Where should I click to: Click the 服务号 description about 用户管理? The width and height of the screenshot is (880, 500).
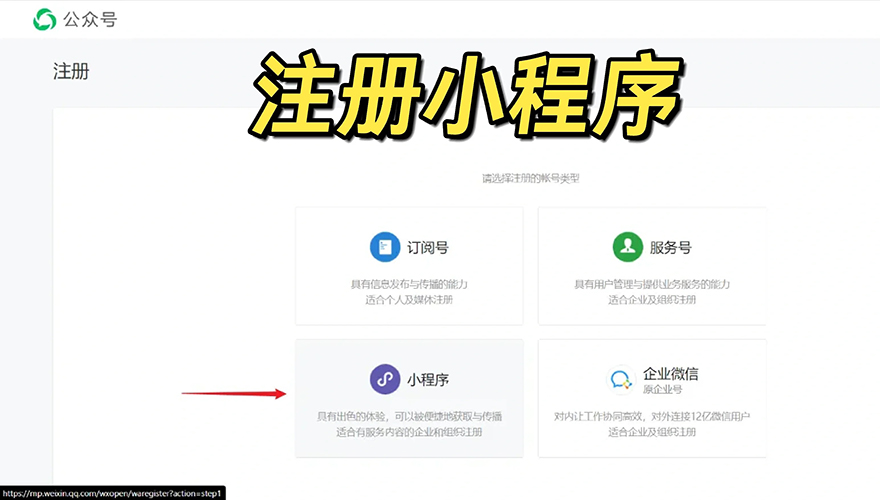pyautogui.click(x=652, y=284)
